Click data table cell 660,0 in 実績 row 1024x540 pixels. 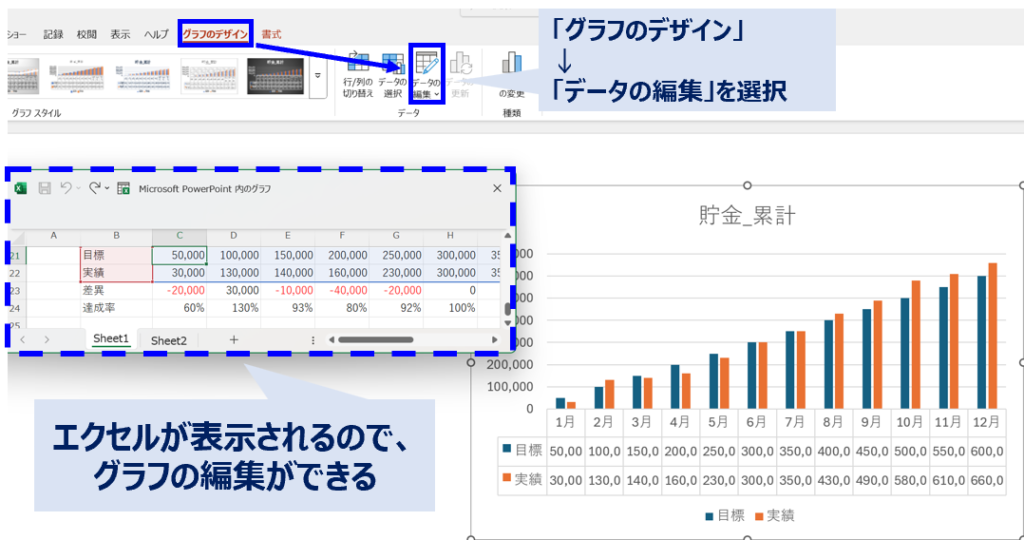986,481
